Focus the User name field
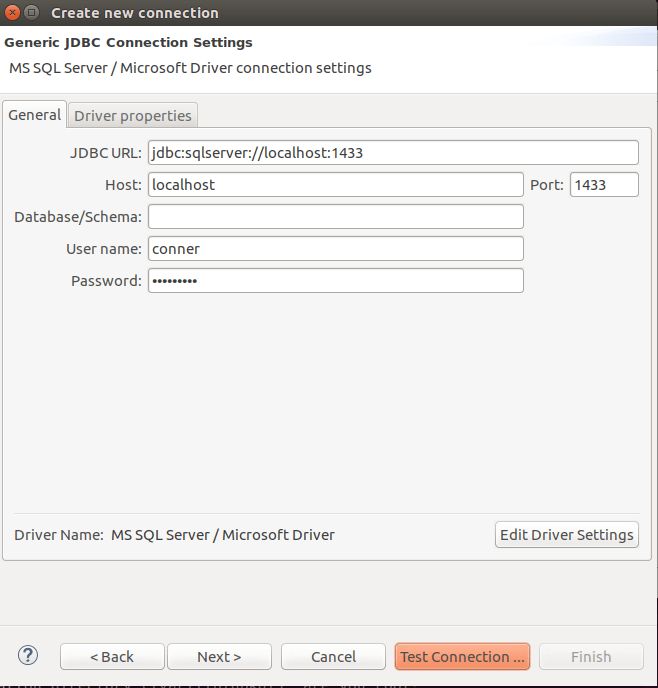 point(336,249)
